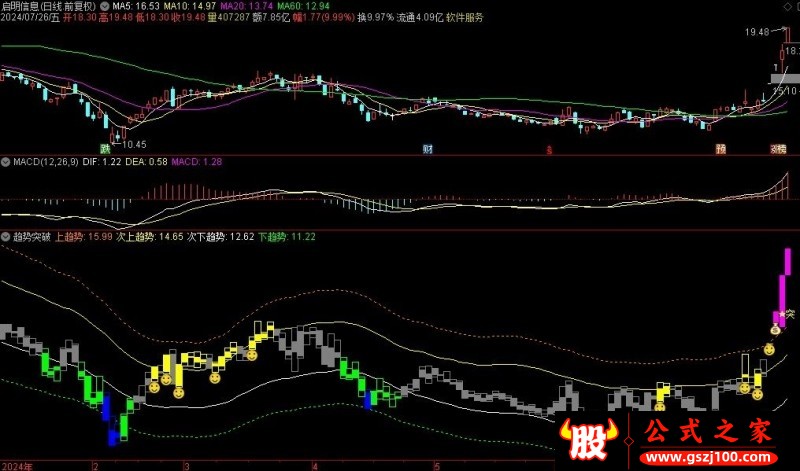The height and width of the screenshot is (471, 800).
Task: Click the orange 预 event marker
Action: click(x=720, y=149)
